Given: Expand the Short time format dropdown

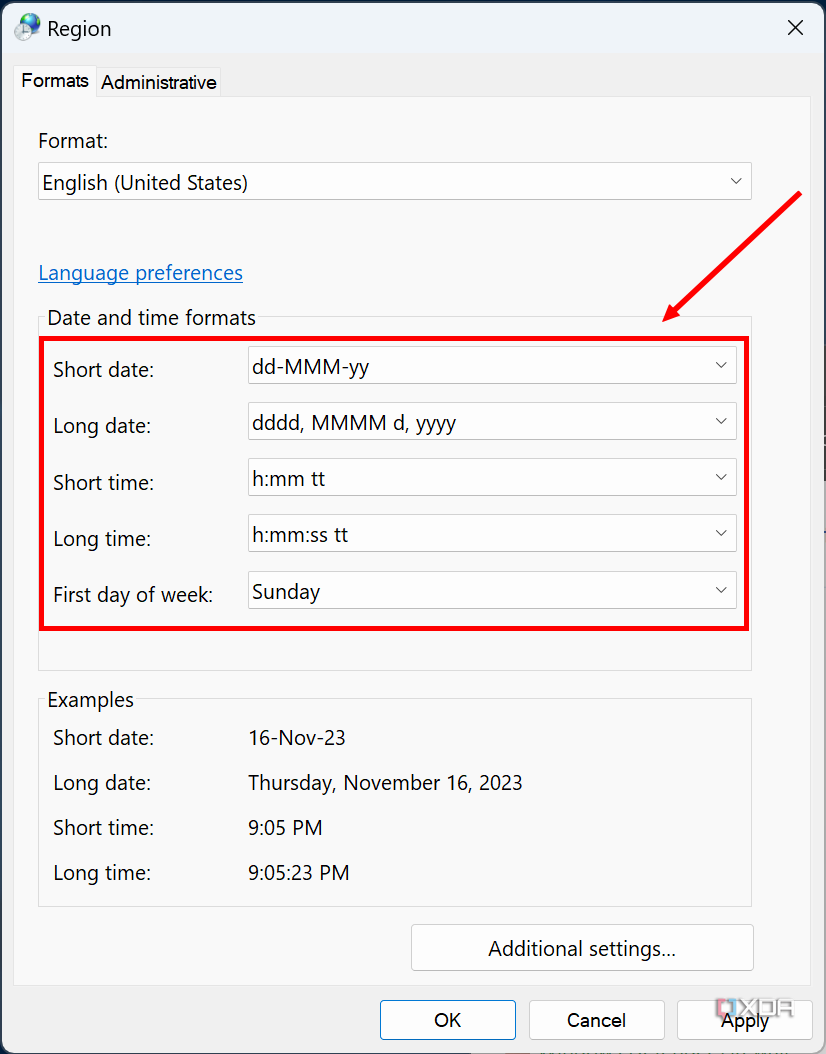Looking at the screenshot, I should [492, 478].
